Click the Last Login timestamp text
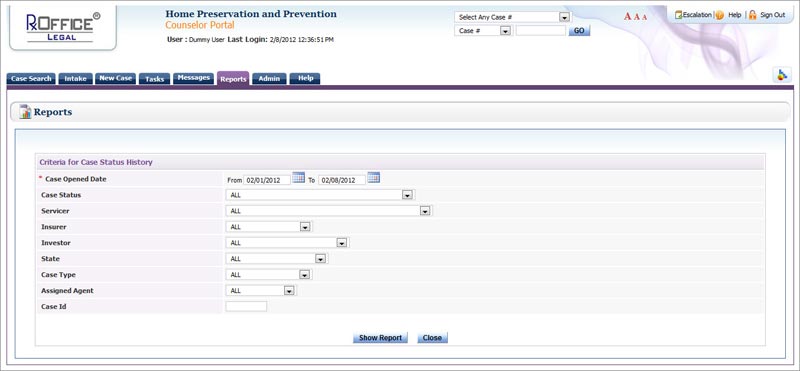This screenshot has height=371, width=800. coord(302,39)
